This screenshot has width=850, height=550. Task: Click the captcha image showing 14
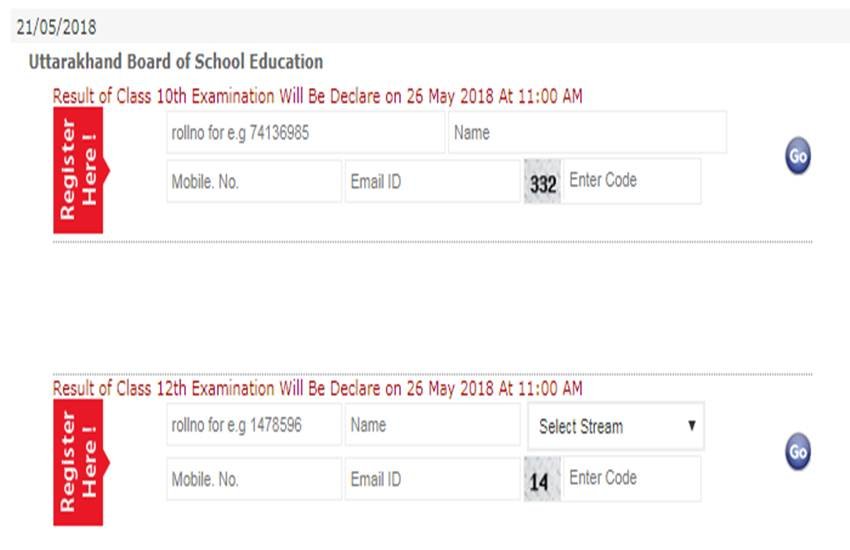(x=541, y=480)
